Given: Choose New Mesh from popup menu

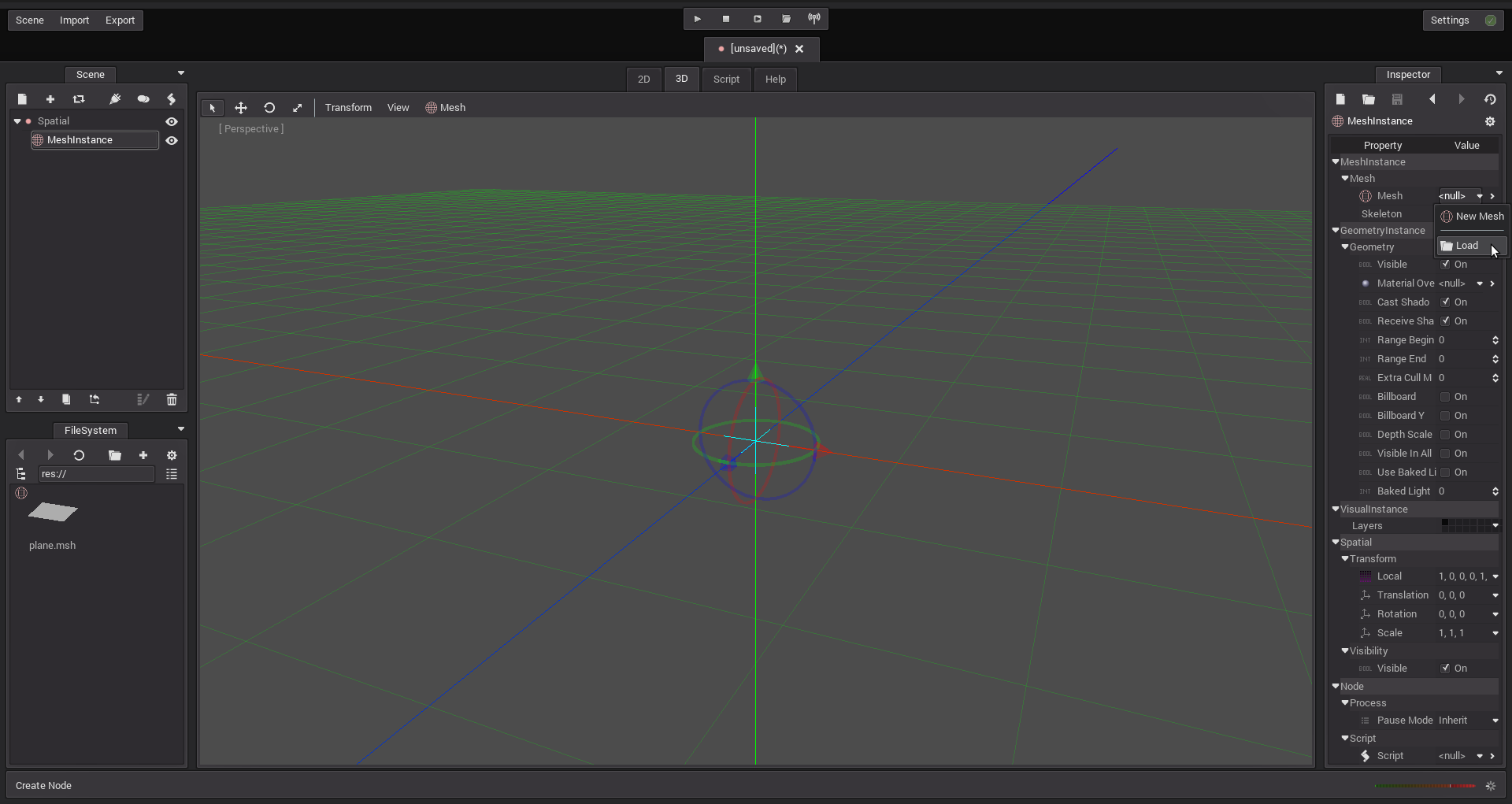Looking at the screenshot, I should point(1472,217).
